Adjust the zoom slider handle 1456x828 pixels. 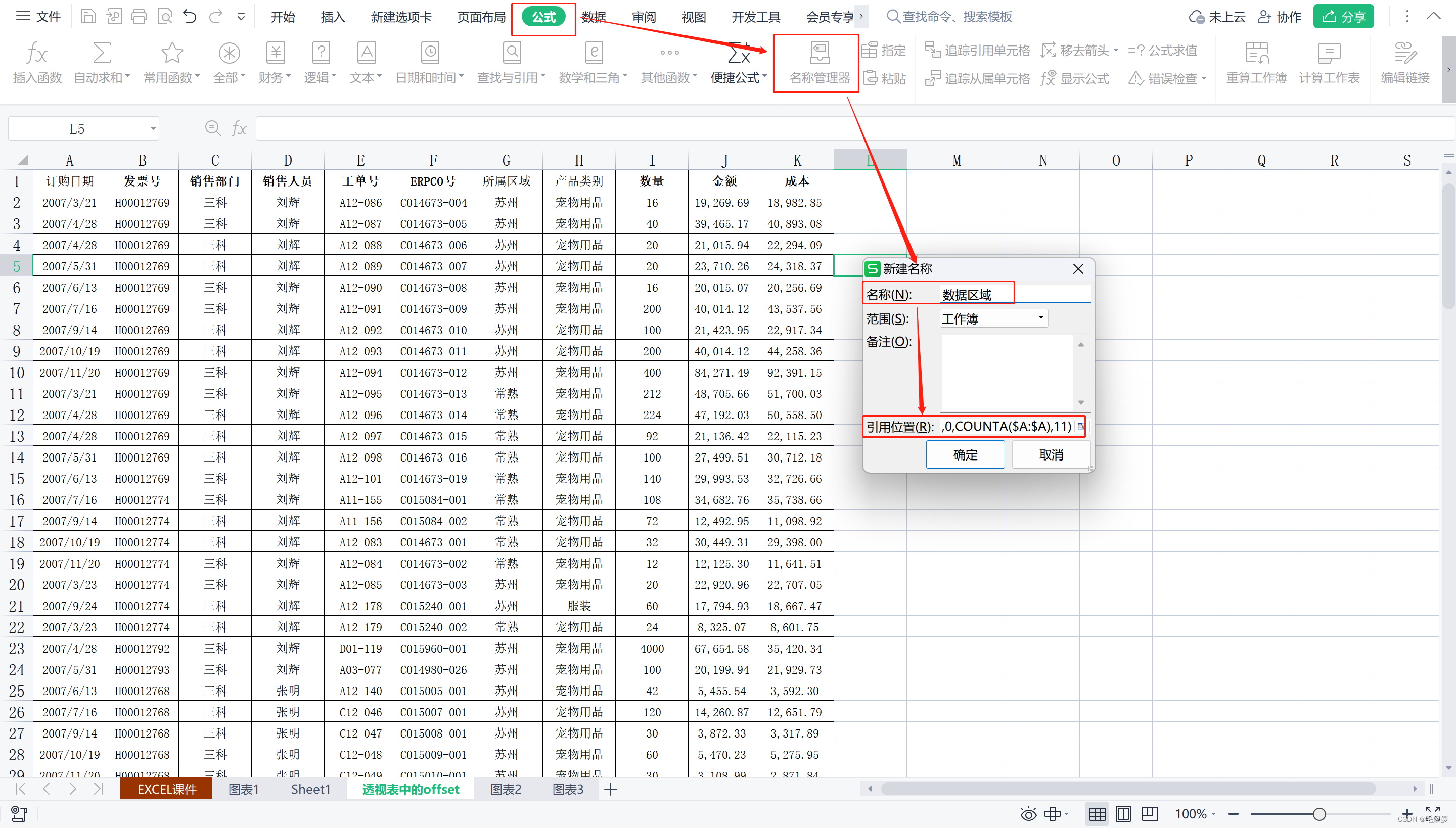[1319, 814]
